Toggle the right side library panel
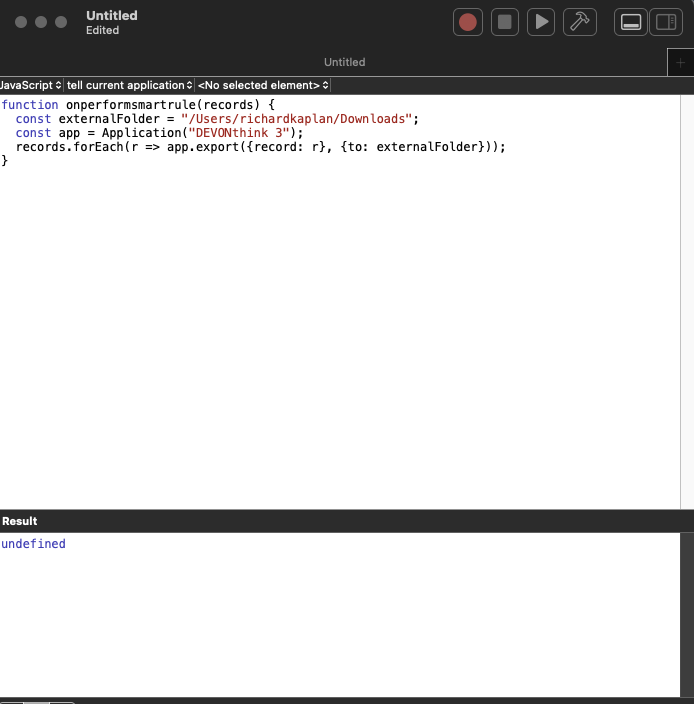This screenshot has height=704, width=694. (x=664, y=22)
